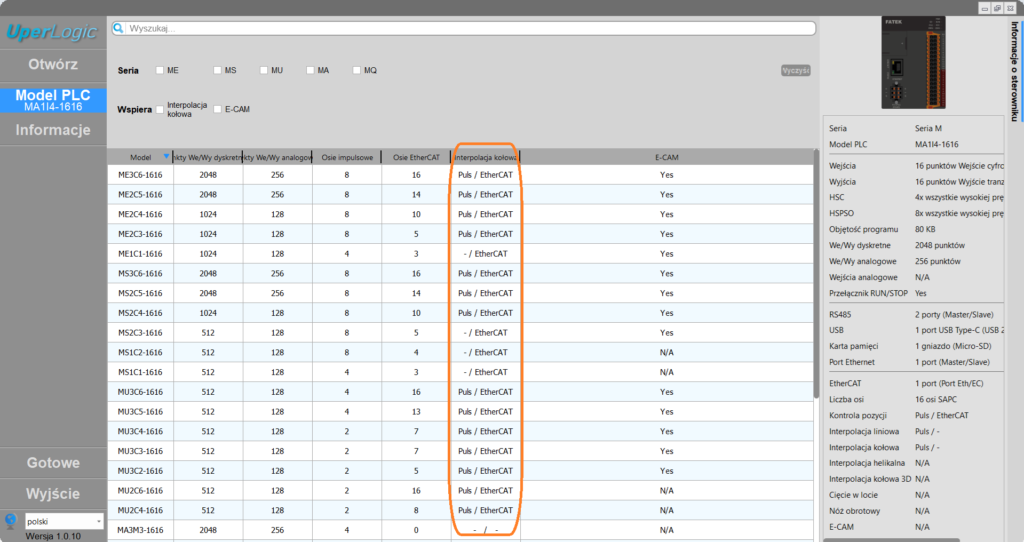This screenshot has height=542, width=1024.
Task: Open the polski language dropdown
Action: tap(64, 521)
